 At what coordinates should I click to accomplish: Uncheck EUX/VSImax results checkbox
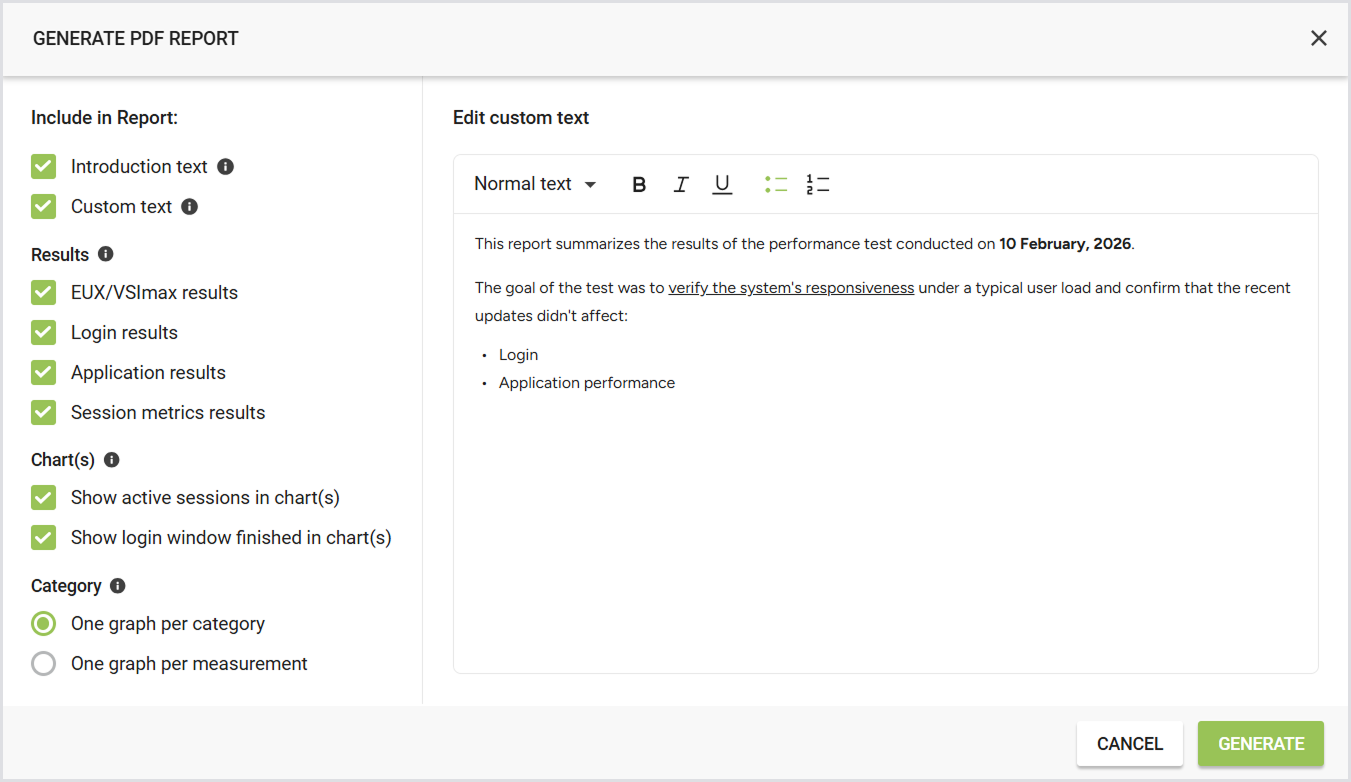(43, 293)
